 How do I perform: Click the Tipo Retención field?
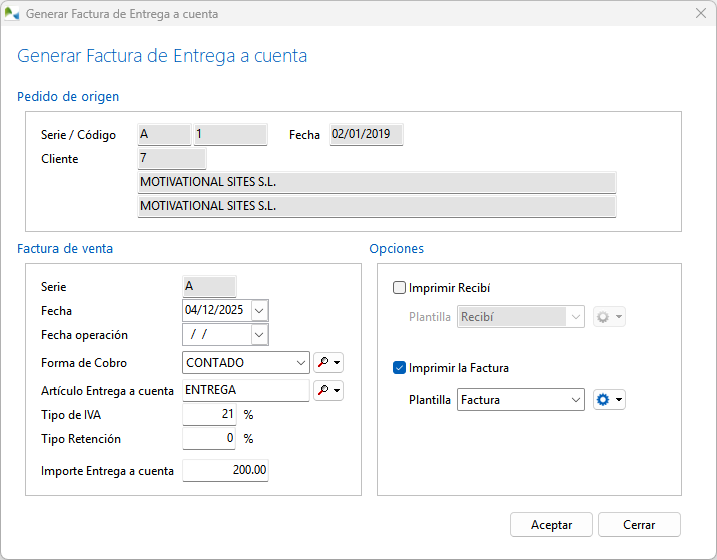click(209, 438)
